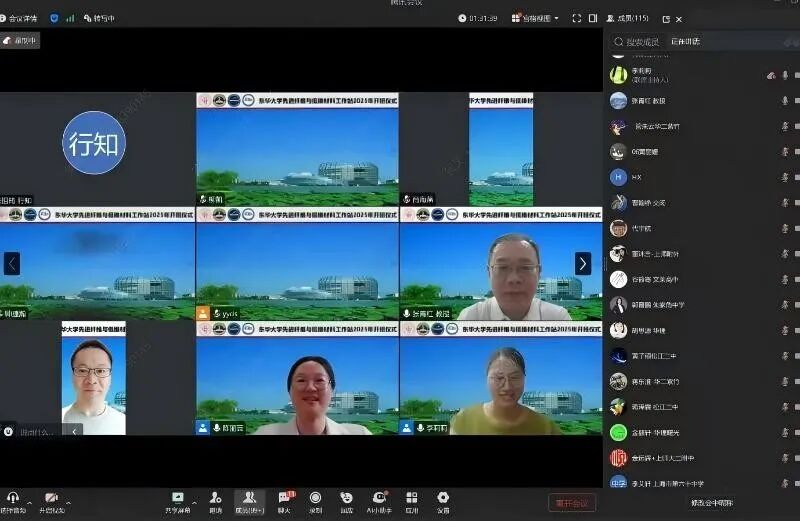This screenshot has width=800, height=521.
Task: Toggle microphone on the second member row
Action: 785,101
